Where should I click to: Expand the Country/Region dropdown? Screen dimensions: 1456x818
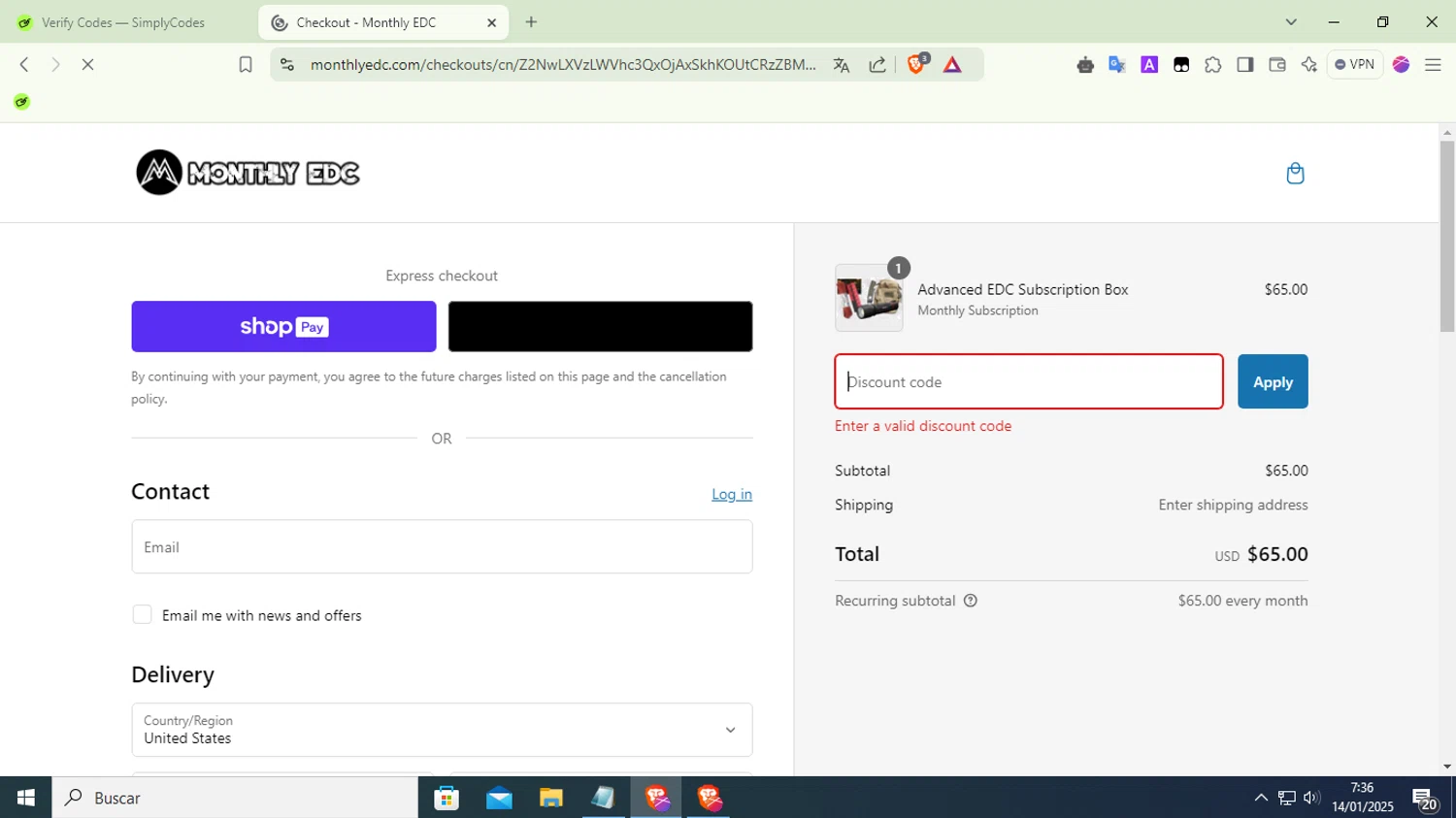click(x=442, y=730)
